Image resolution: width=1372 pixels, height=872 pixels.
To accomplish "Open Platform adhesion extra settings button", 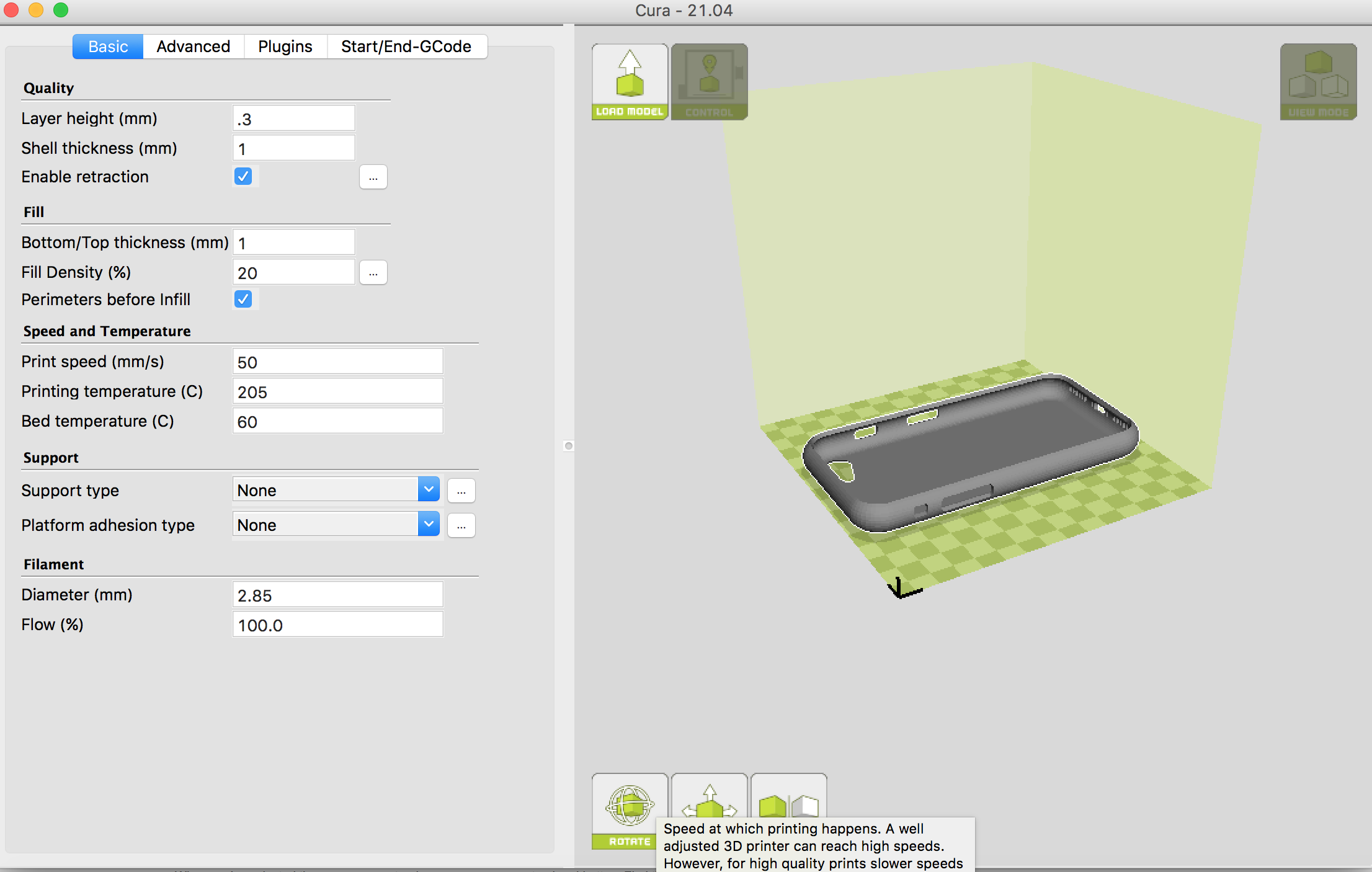I will 461,525.
